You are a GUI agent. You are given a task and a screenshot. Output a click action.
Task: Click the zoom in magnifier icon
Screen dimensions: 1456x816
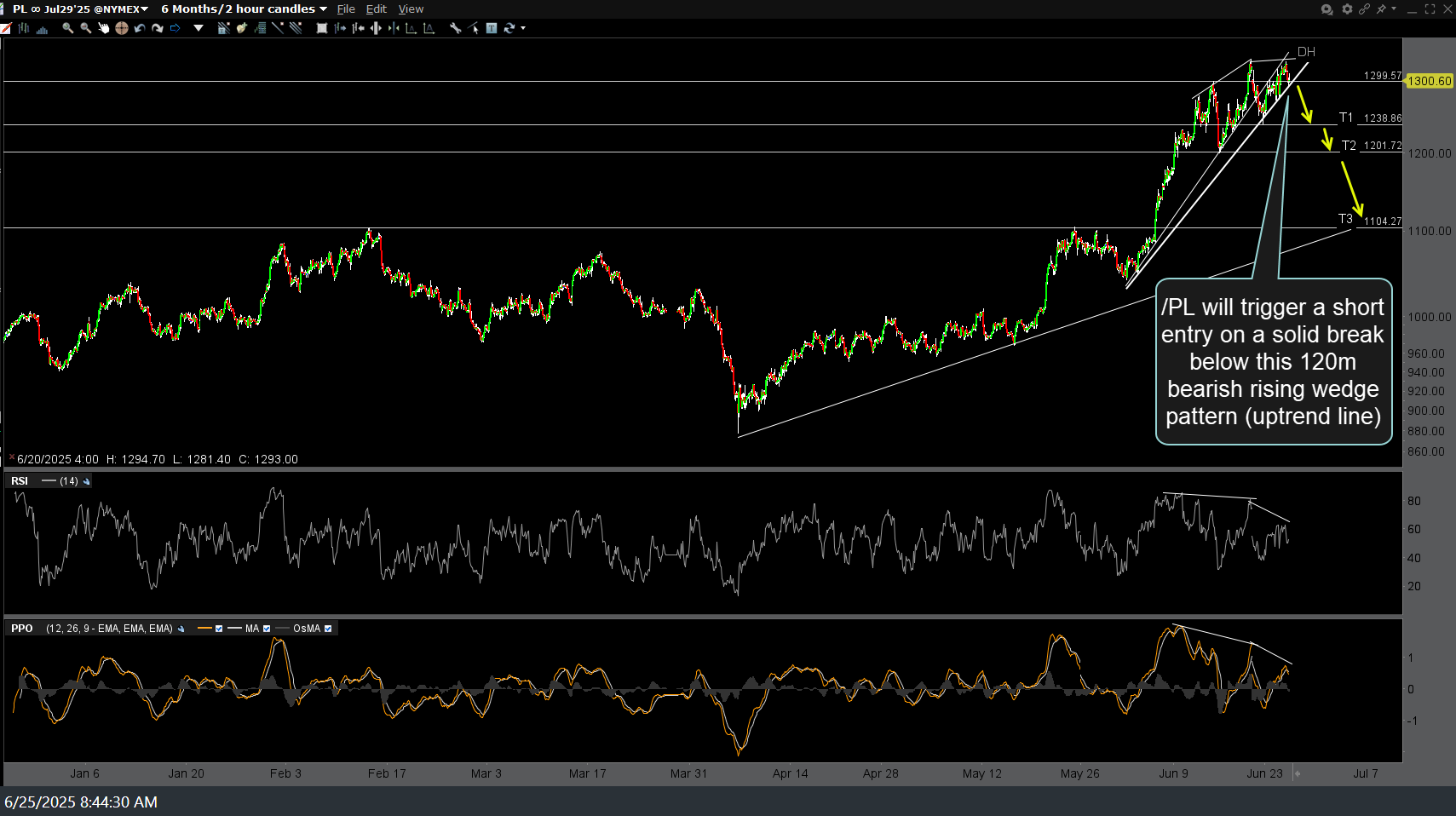[x=67, y=28]
